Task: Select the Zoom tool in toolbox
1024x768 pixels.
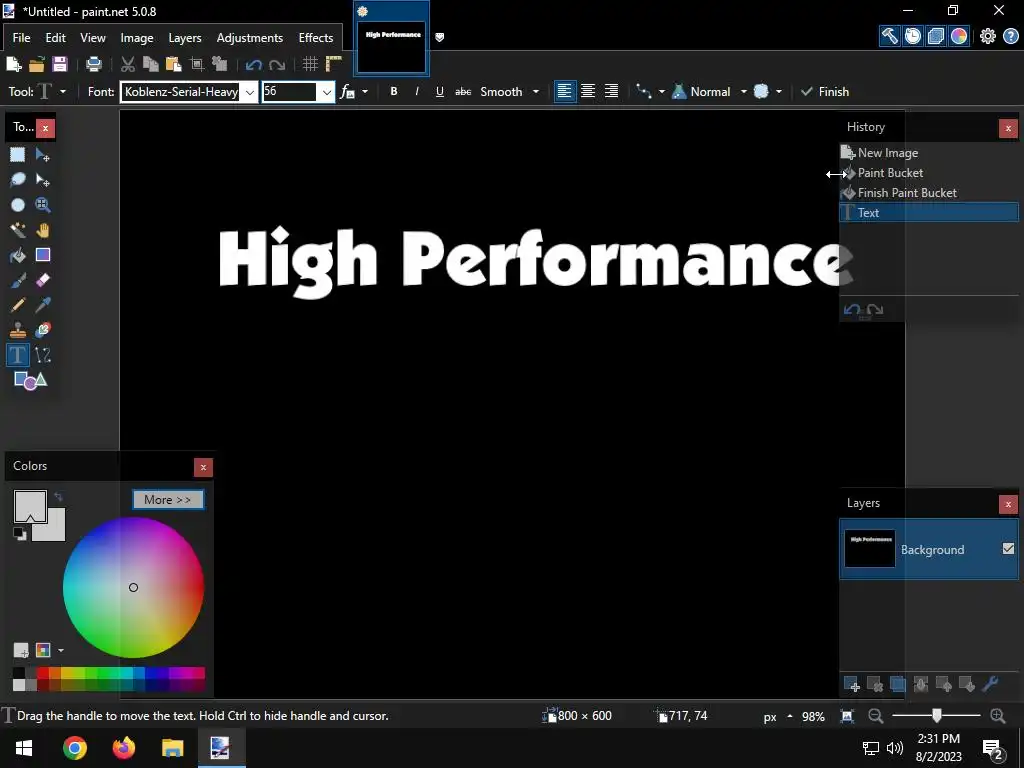Action: pyautogui.click(x=42, y=205)
